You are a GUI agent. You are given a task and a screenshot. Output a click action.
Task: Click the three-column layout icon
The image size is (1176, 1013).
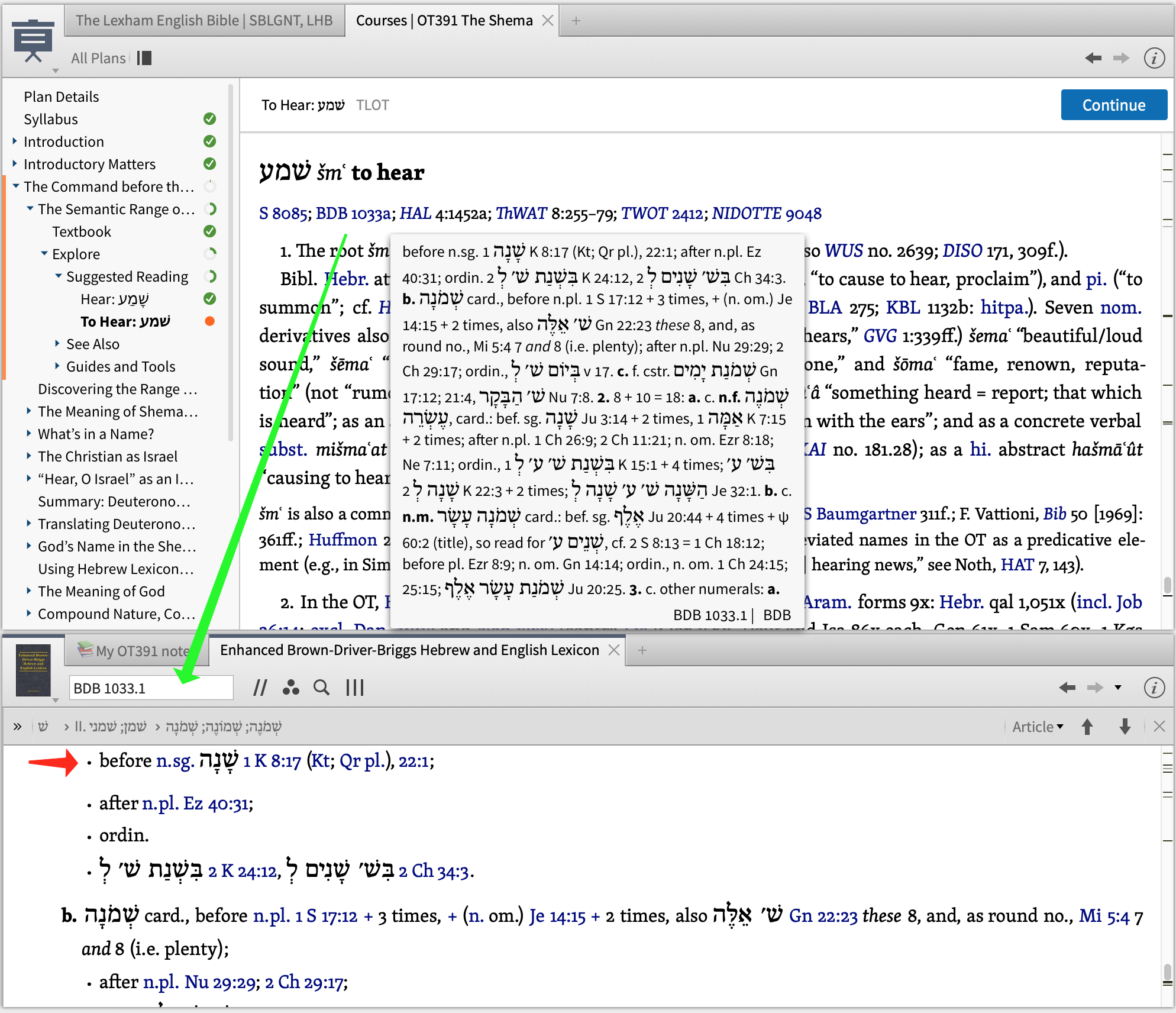[x=354, y=688]
